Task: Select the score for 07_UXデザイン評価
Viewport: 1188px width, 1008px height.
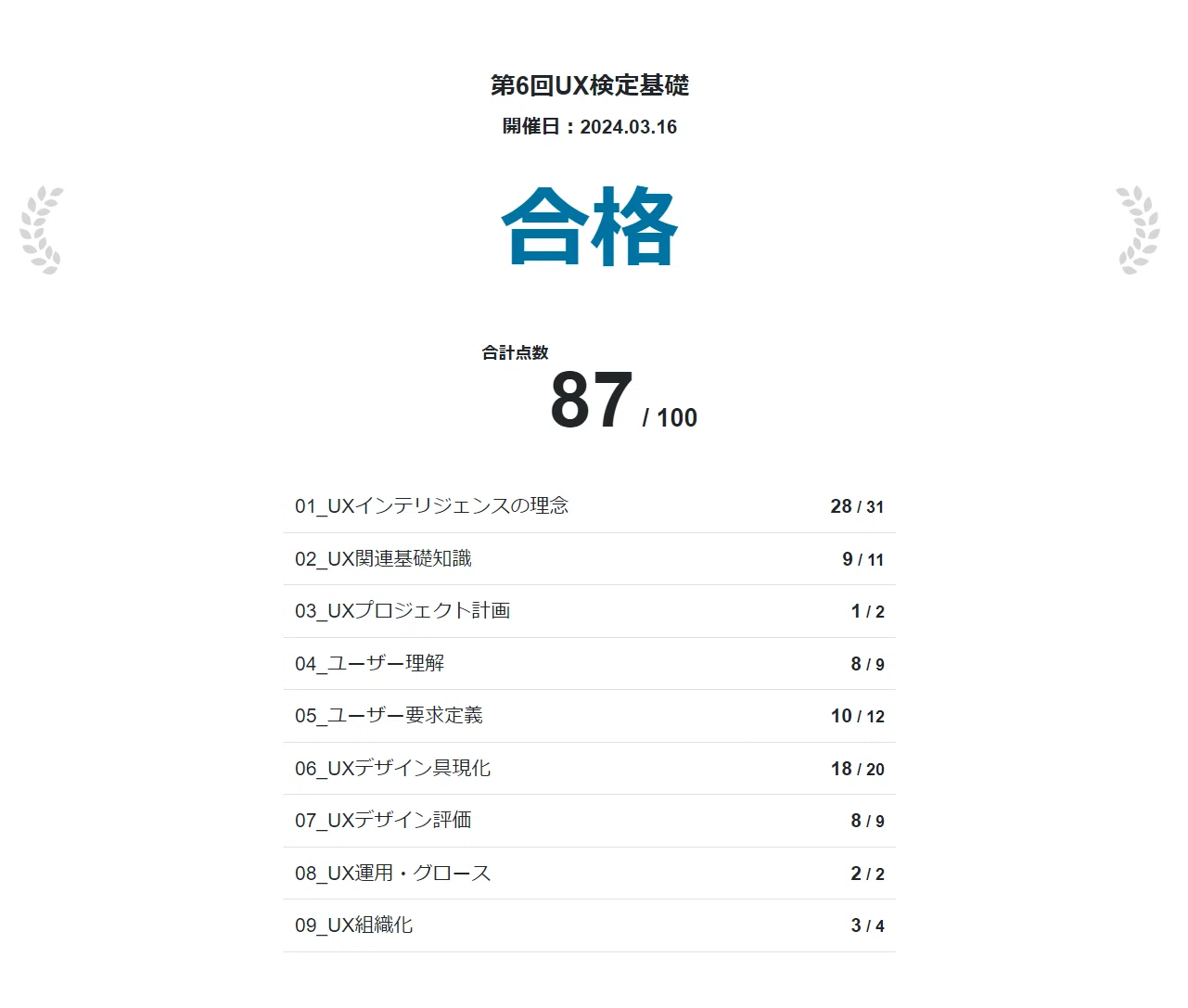Action: click(867, 821)
